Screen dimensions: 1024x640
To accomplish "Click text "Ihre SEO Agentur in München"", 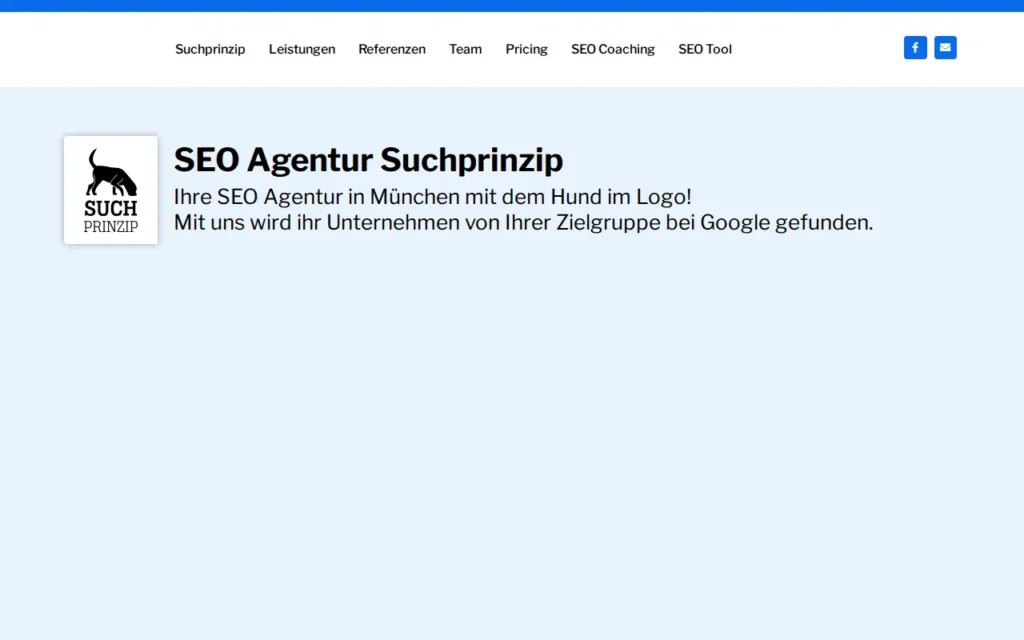I will point(316,197).
